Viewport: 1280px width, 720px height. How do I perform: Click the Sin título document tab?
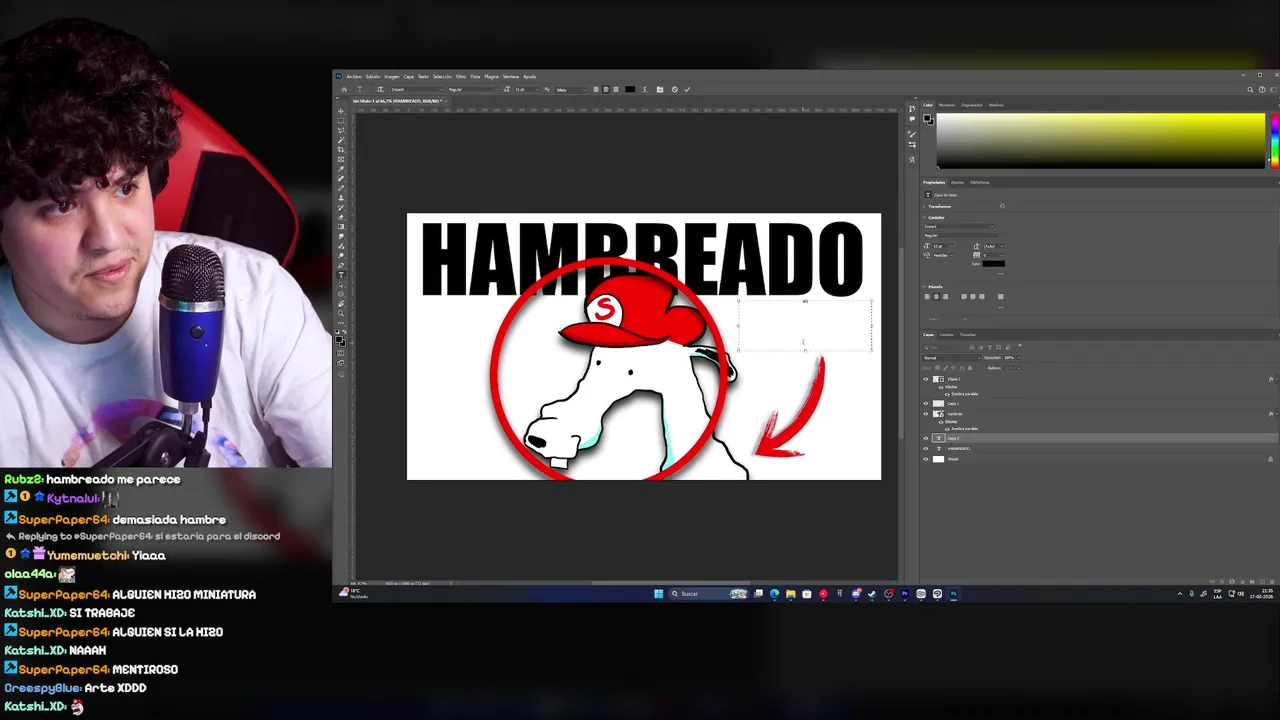tap(397, 101)
